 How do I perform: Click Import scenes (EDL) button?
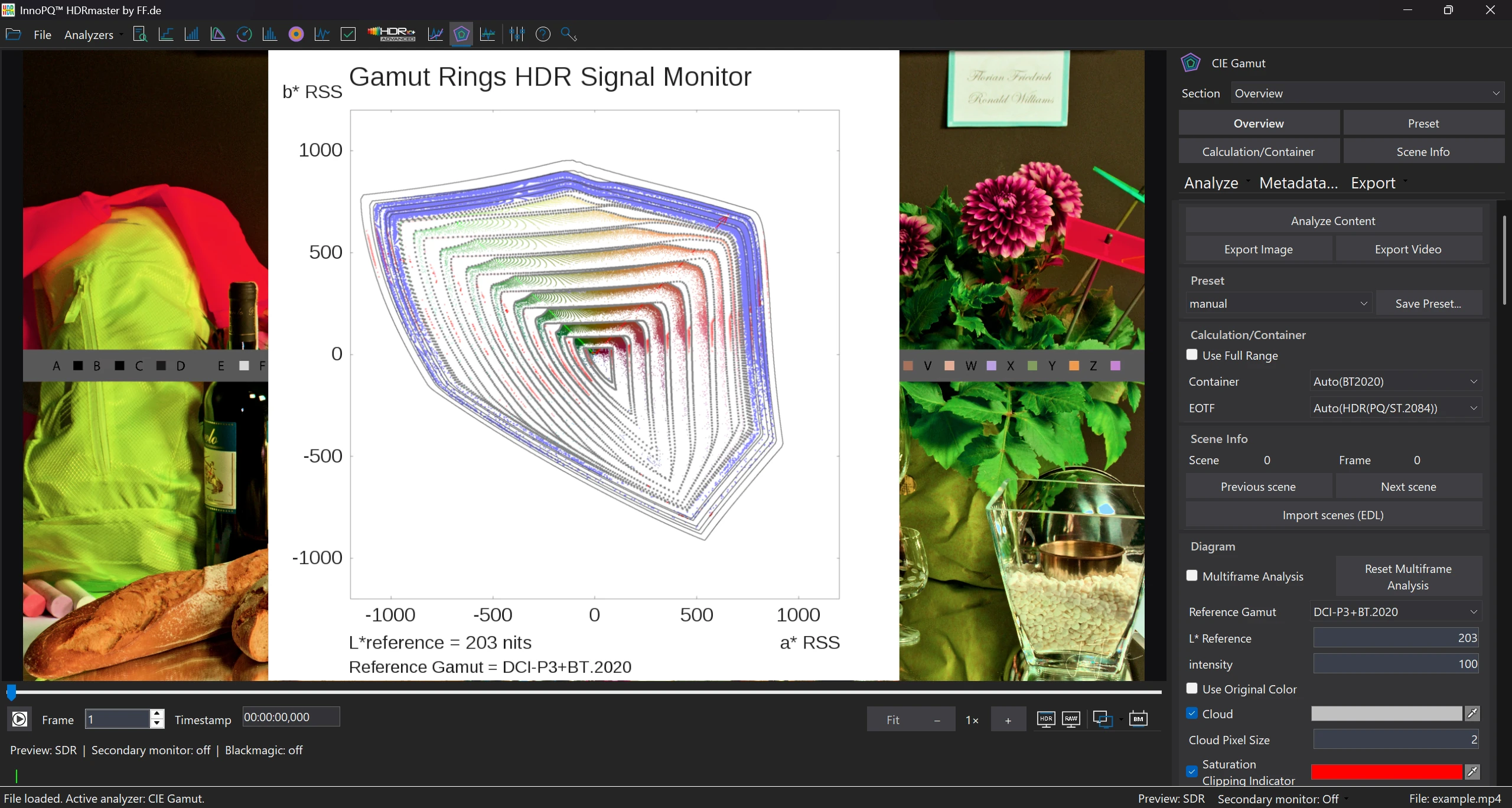(x=1334, y=515)
